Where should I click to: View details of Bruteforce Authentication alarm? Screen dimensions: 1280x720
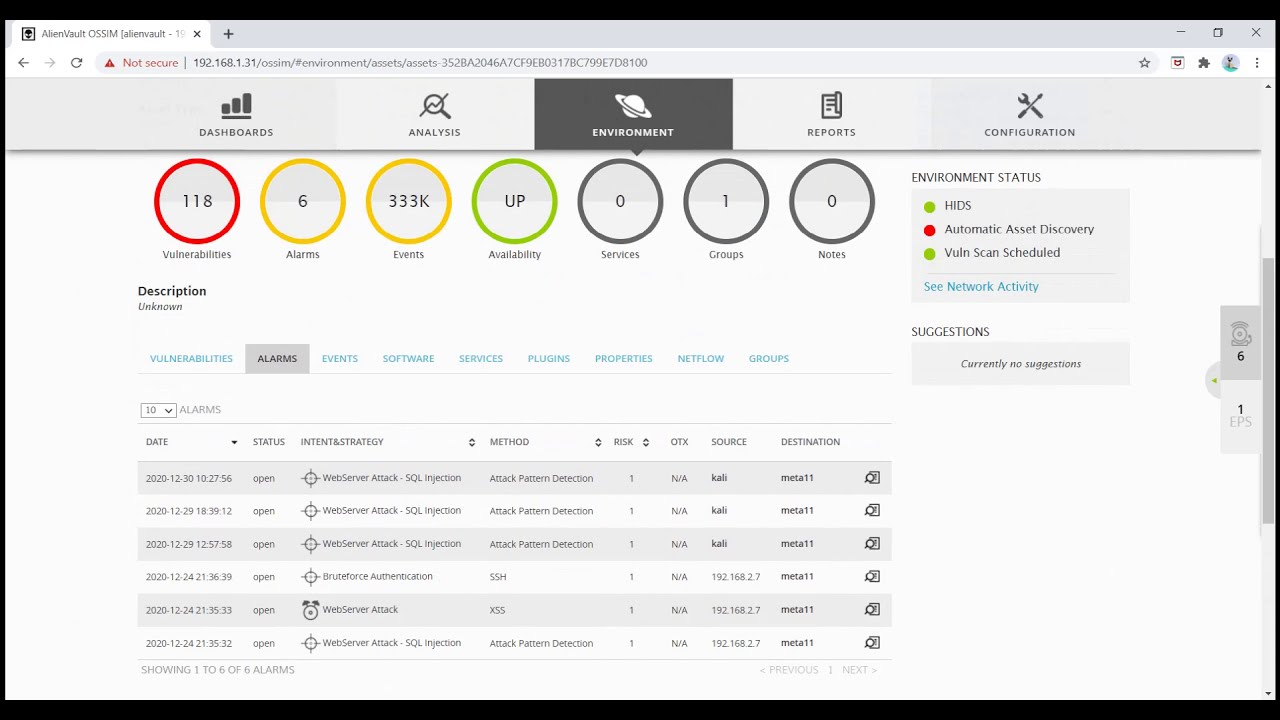[x=872, y=577]
